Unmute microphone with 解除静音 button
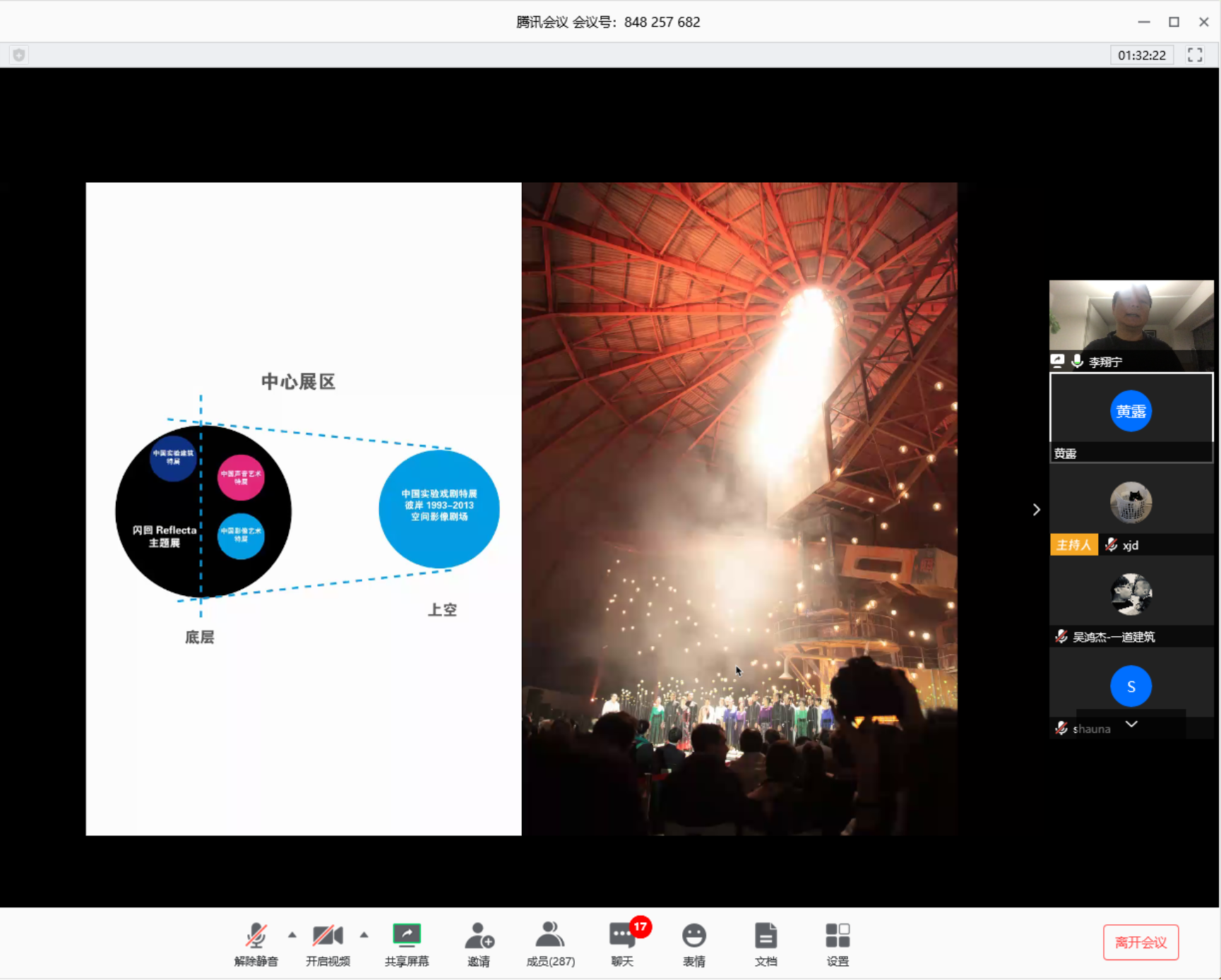 click(256, 943)
